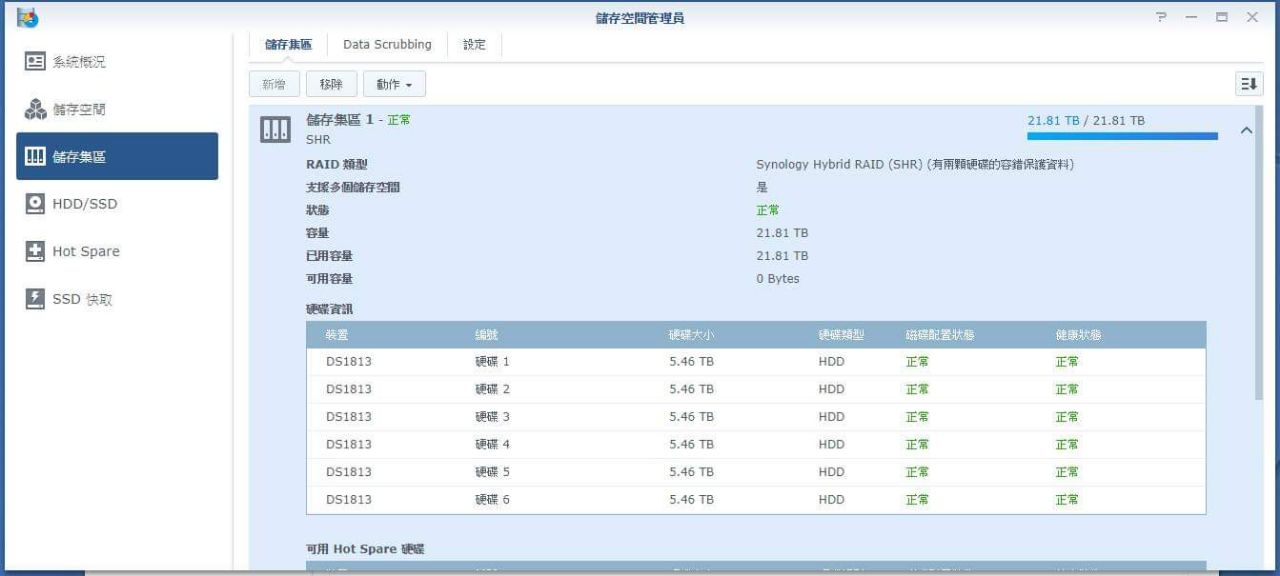Click the storage pool 1 disk icon
The image size is (1280, 576).
(275, 130)
